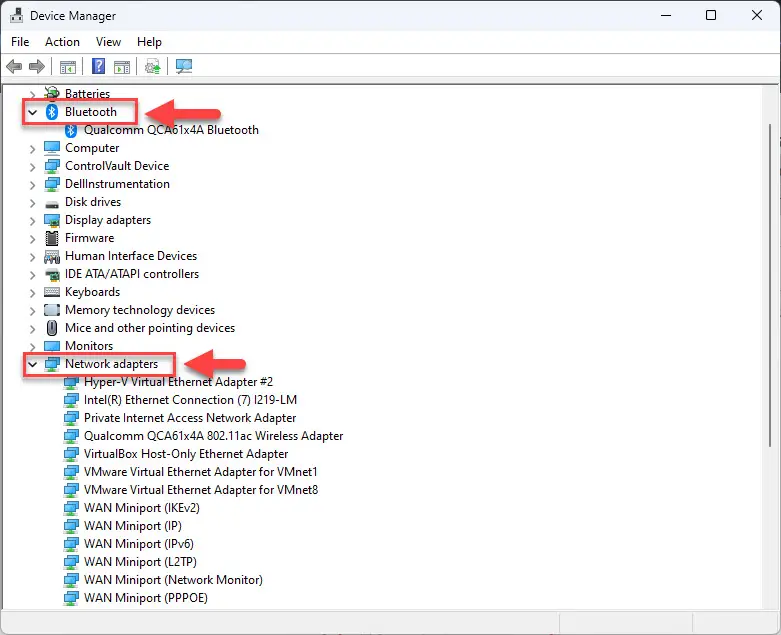Click the Network adapters category icon
Image resolution: width=781 pixels, height=635 pixels.
pos(52,364)
